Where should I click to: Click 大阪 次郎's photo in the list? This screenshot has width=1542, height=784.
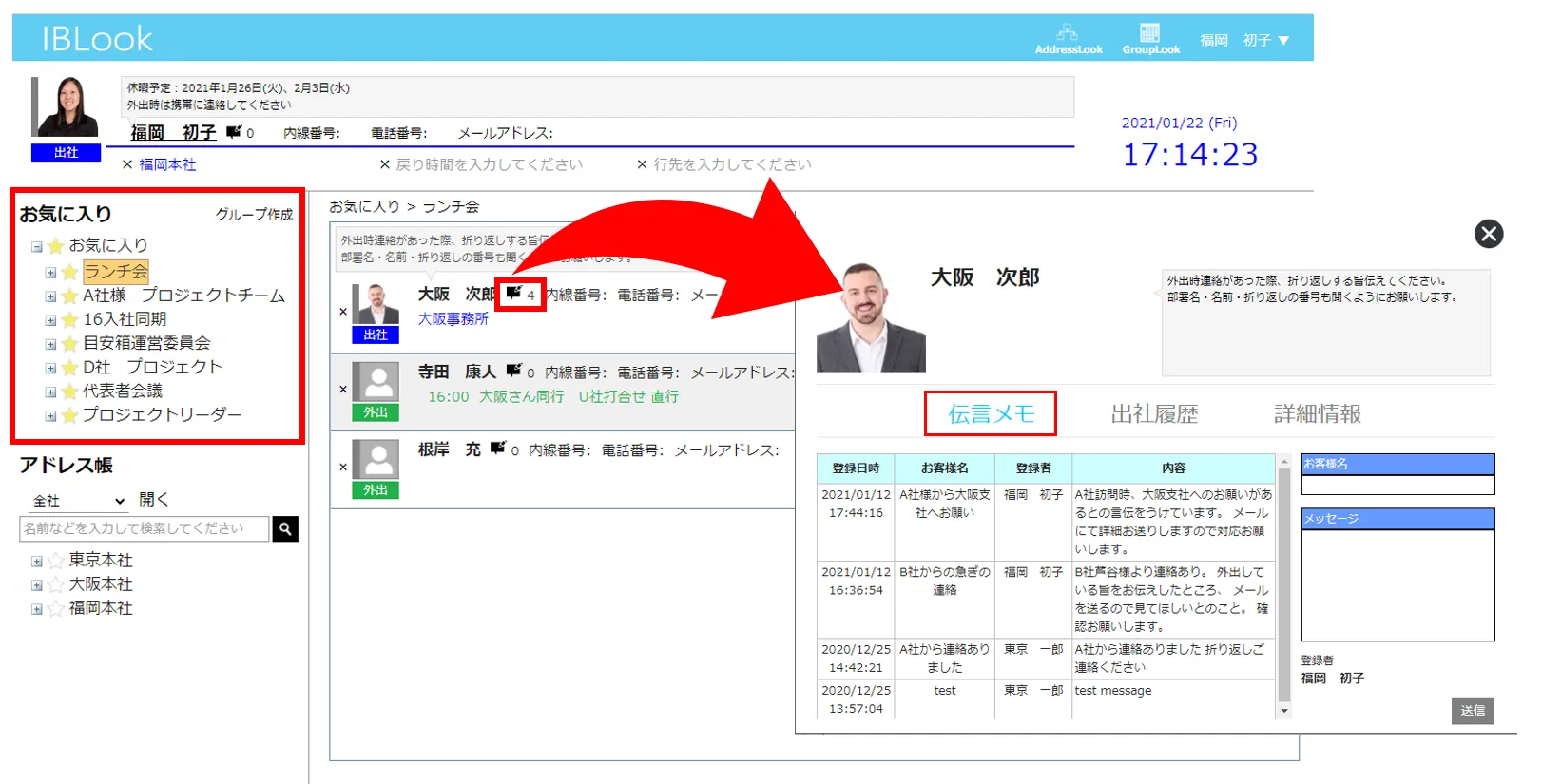tap(376, 305)
